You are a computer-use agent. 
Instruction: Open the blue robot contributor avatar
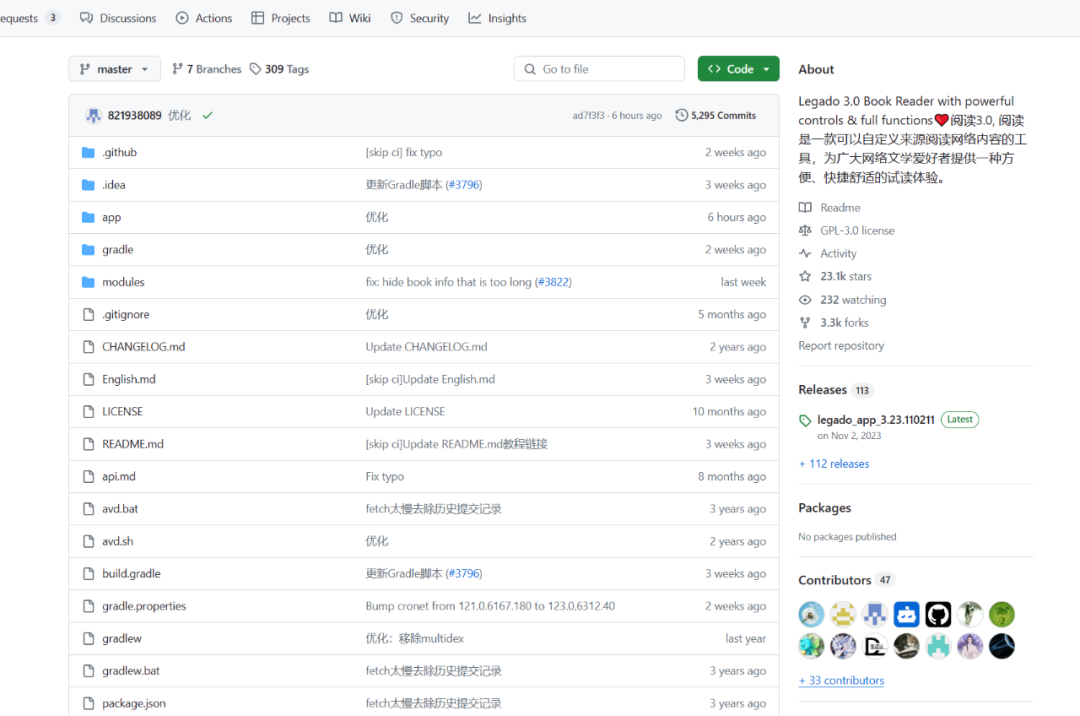pyautogui.click(x=906, y=613)
